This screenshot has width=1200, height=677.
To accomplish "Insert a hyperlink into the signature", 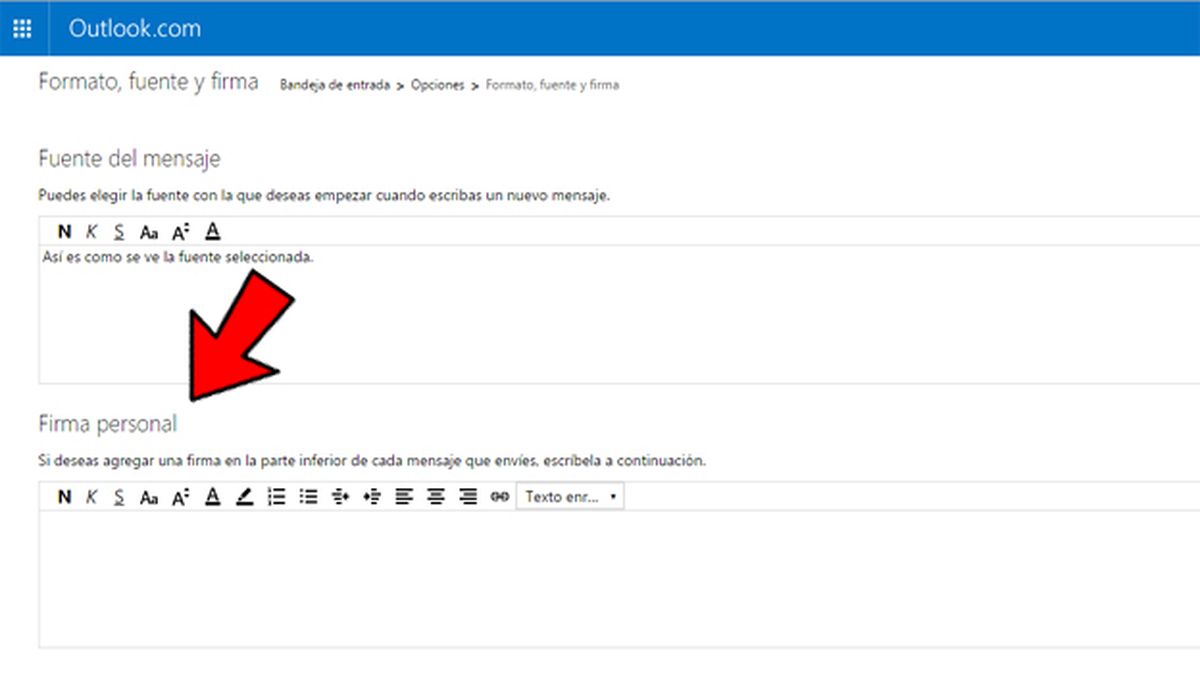I will (x=500, y=496).
